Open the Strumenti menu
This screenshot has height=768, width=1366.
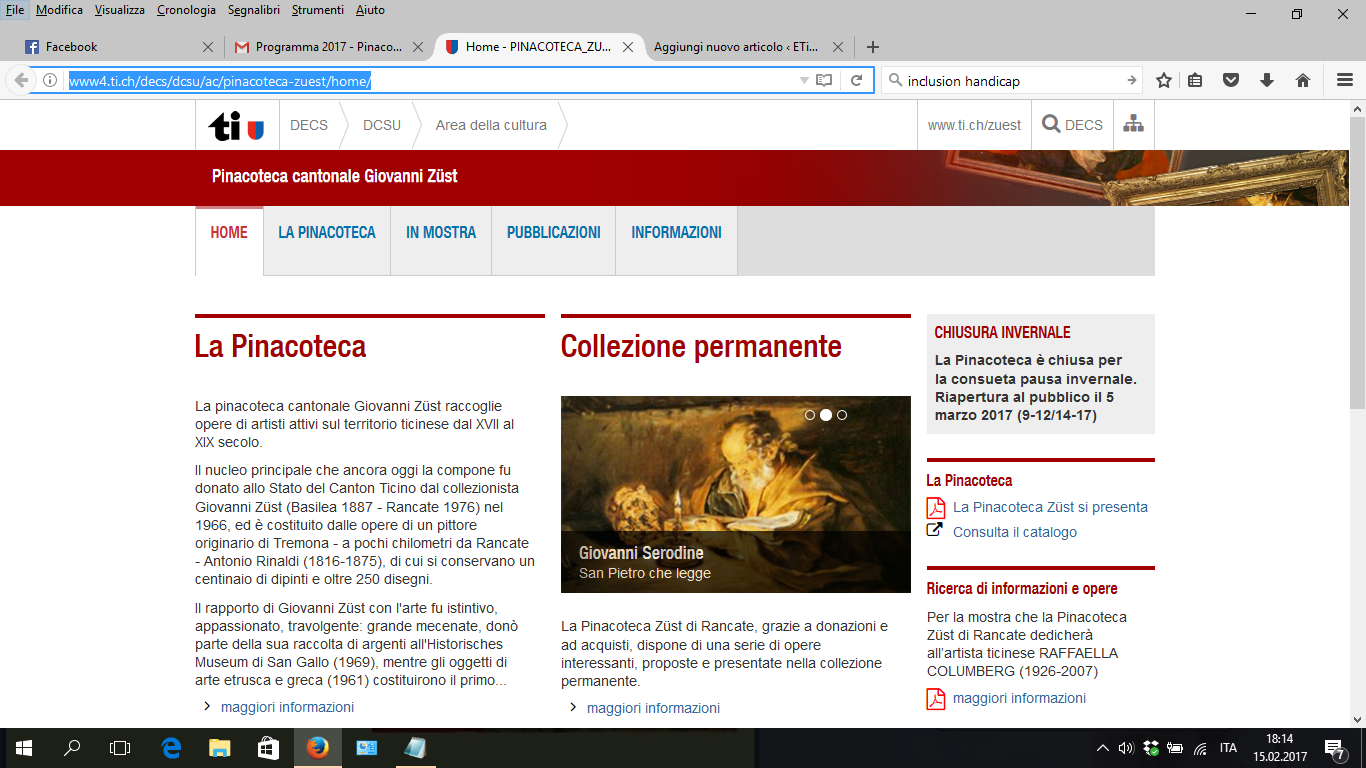[x=318, y=10]
